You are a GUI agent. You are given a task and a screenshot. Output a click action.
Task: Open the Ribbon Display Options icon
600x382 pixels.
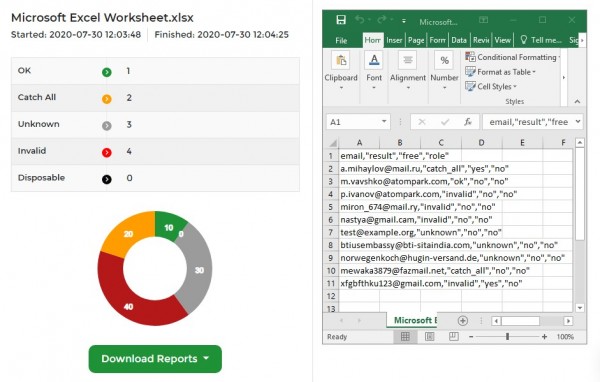[x=484, y=20]
